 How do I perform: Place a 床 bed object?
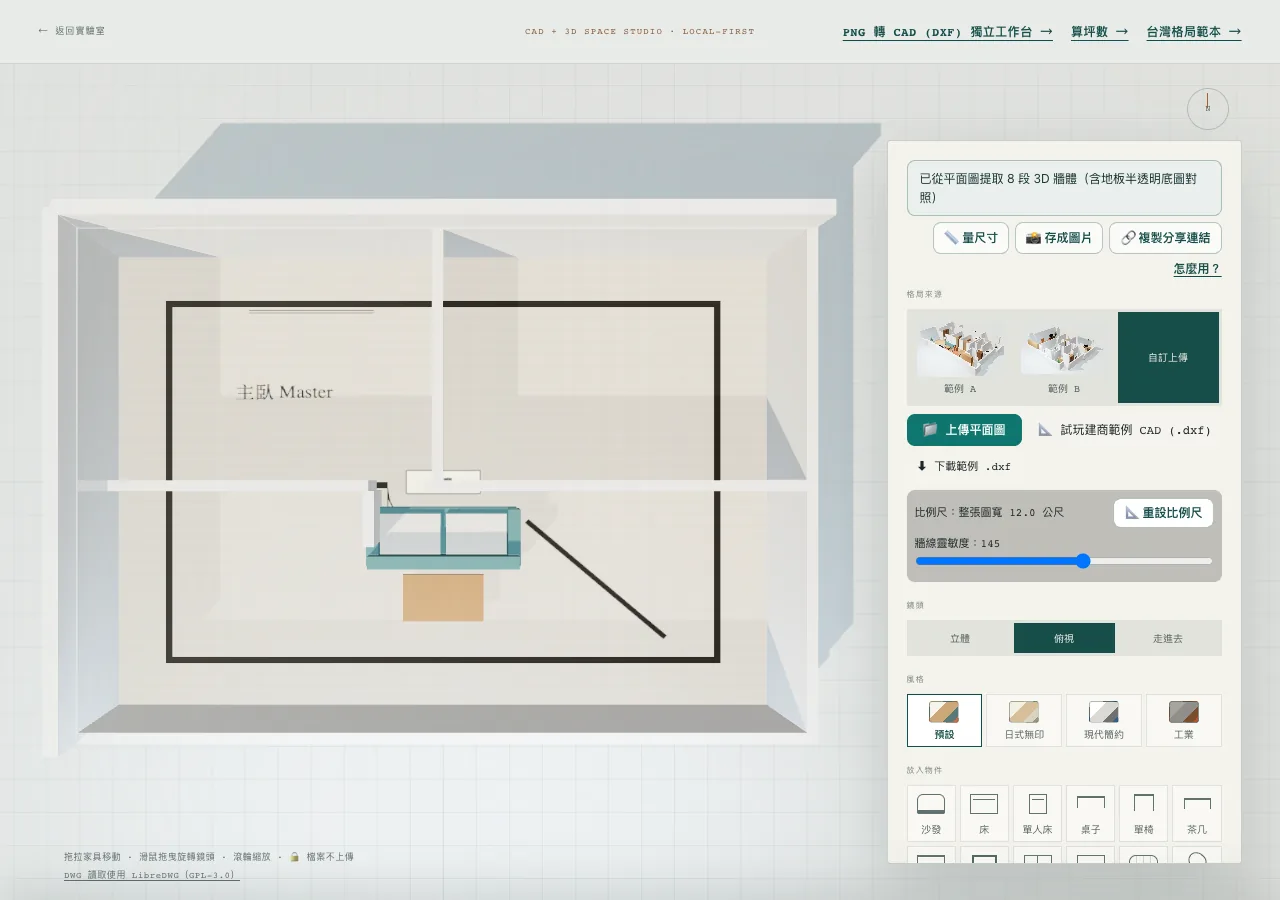(985, 813)
